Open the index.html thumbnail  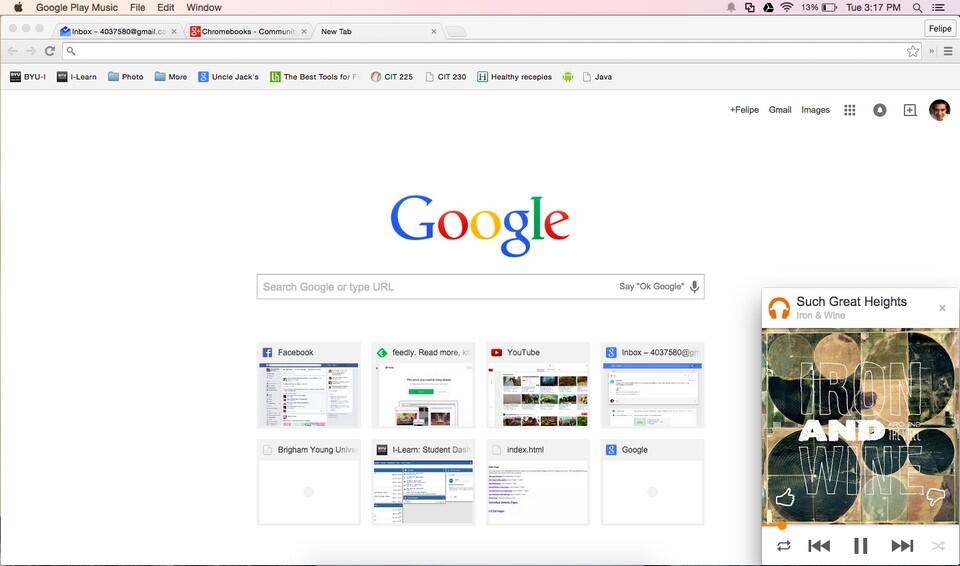[538, 482]
